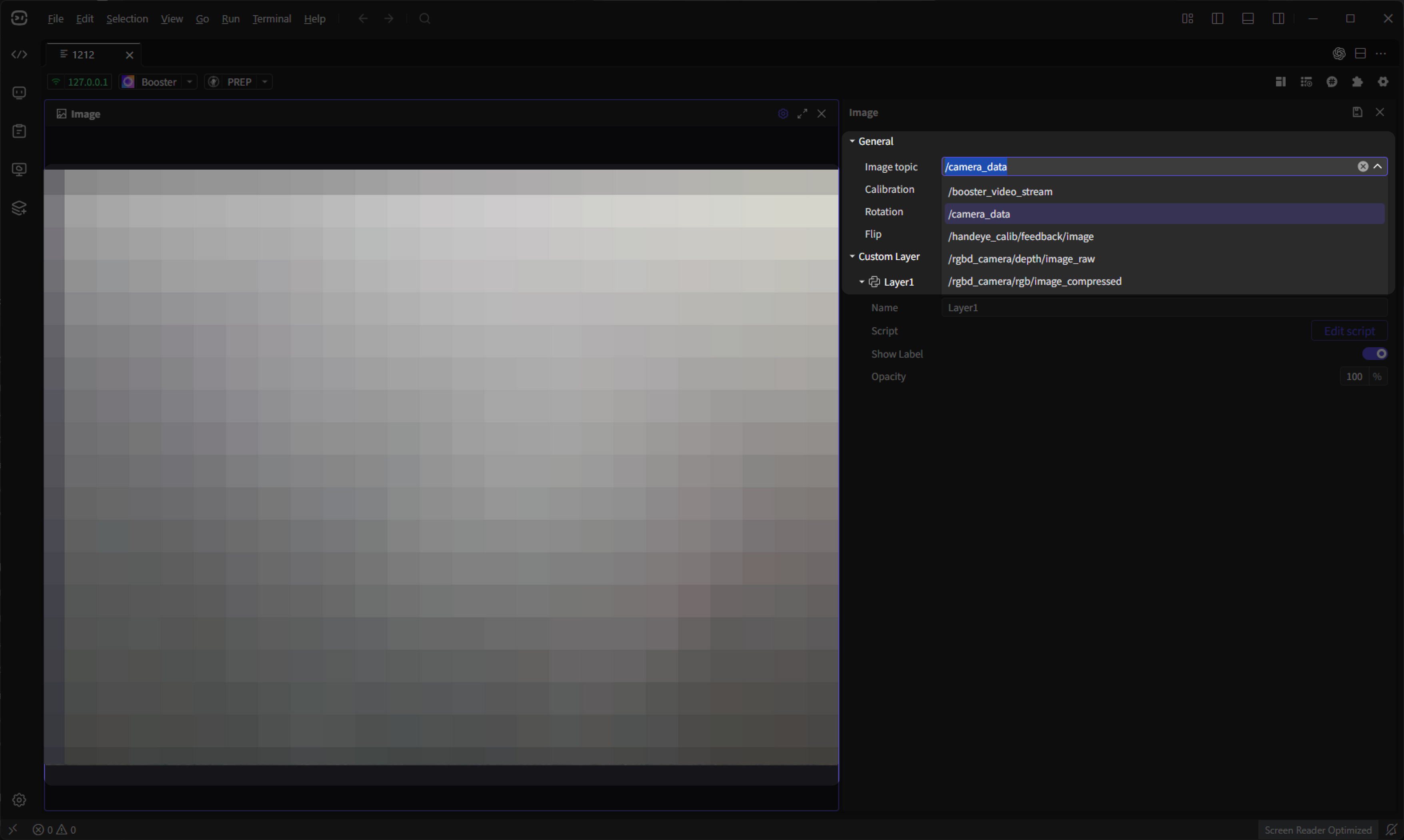Open the code view sidebar icon
The height and width of the screenshot is (840, 1404).
19,54
